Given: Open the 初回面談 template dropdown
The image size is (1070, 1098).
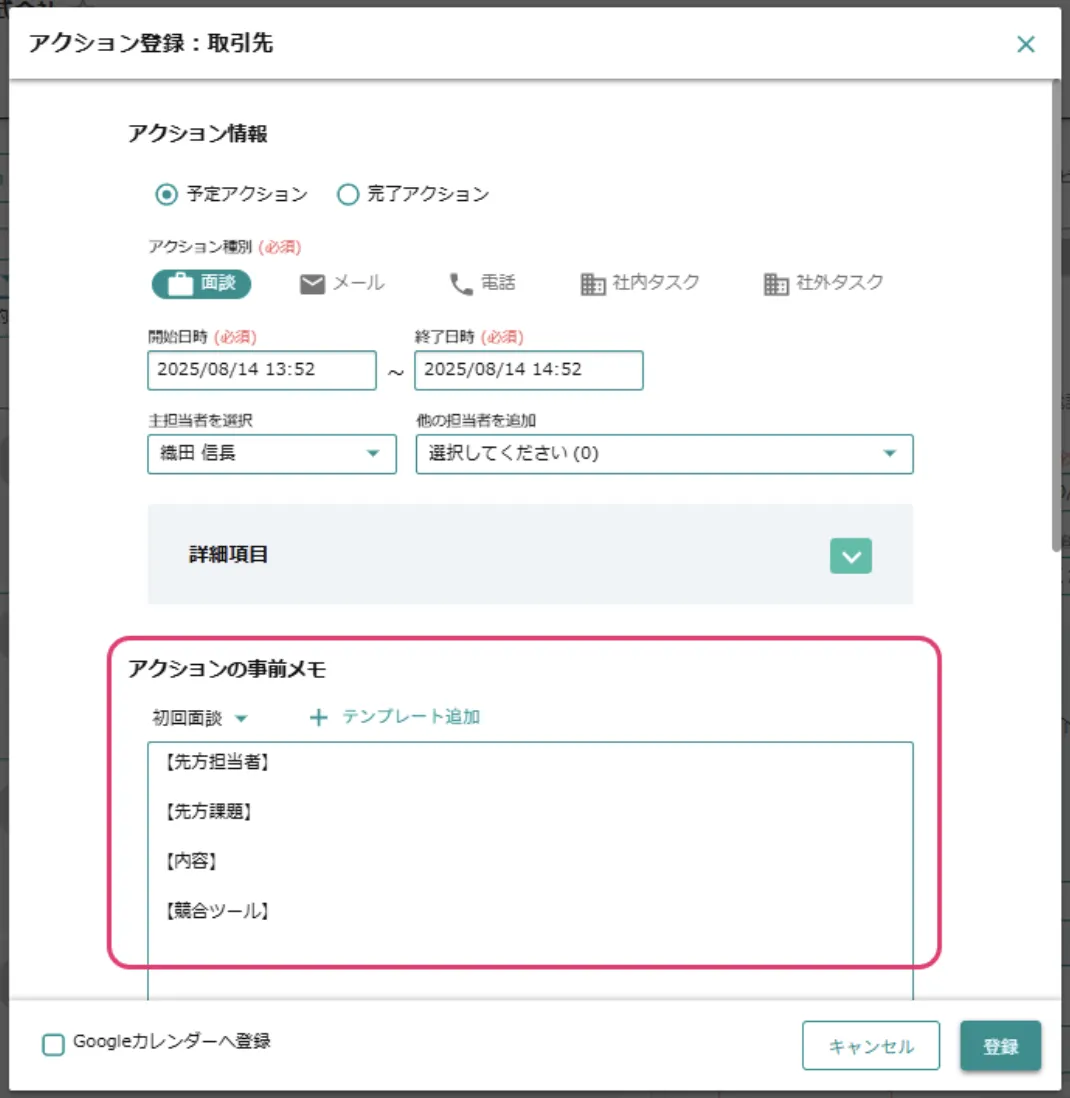Looking at the screenshot, I should coord(199,718).
